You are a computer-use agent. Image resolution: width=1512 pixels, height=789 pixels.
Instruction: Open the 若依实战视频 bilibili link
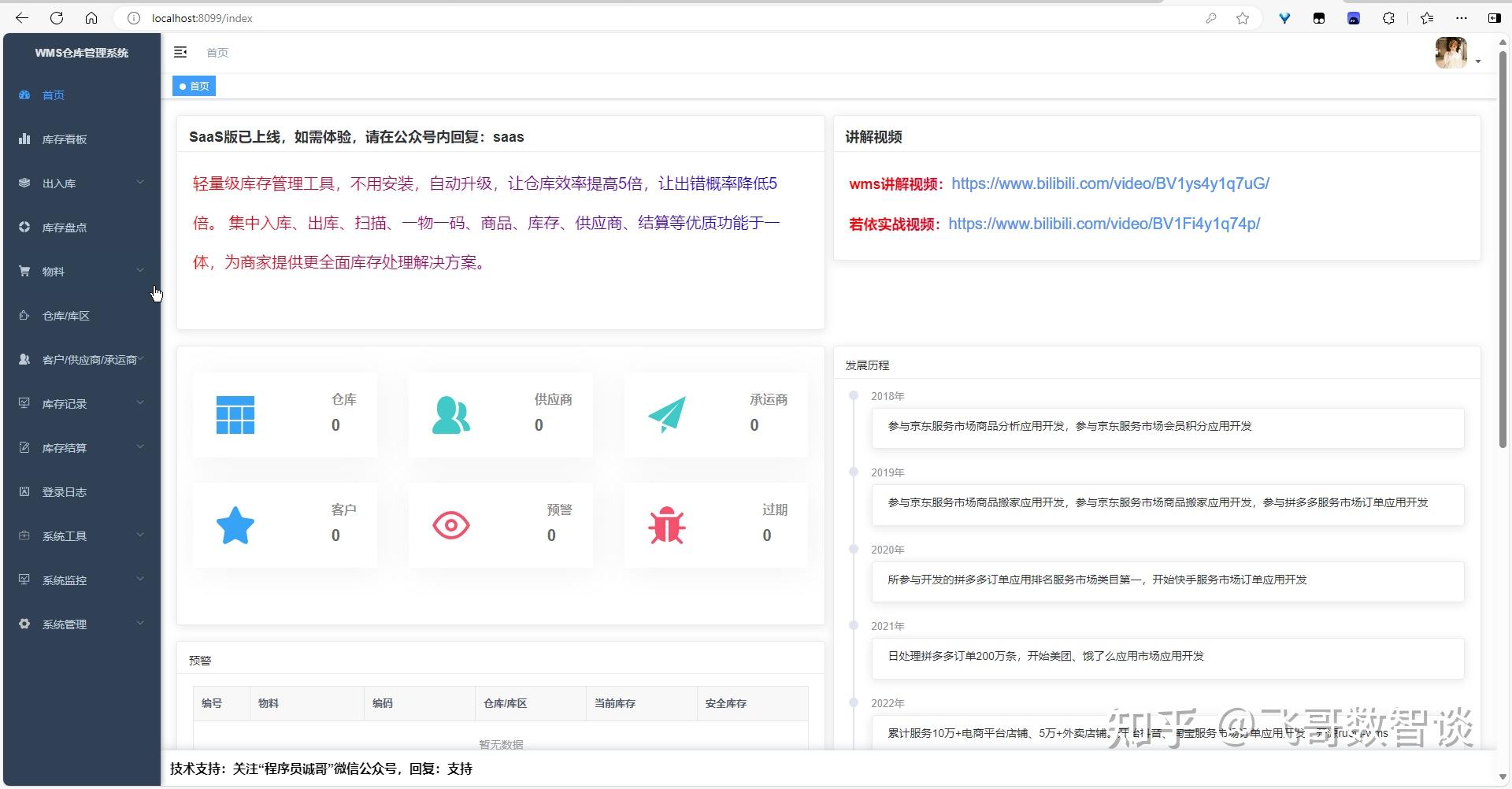pos(1104,224)
